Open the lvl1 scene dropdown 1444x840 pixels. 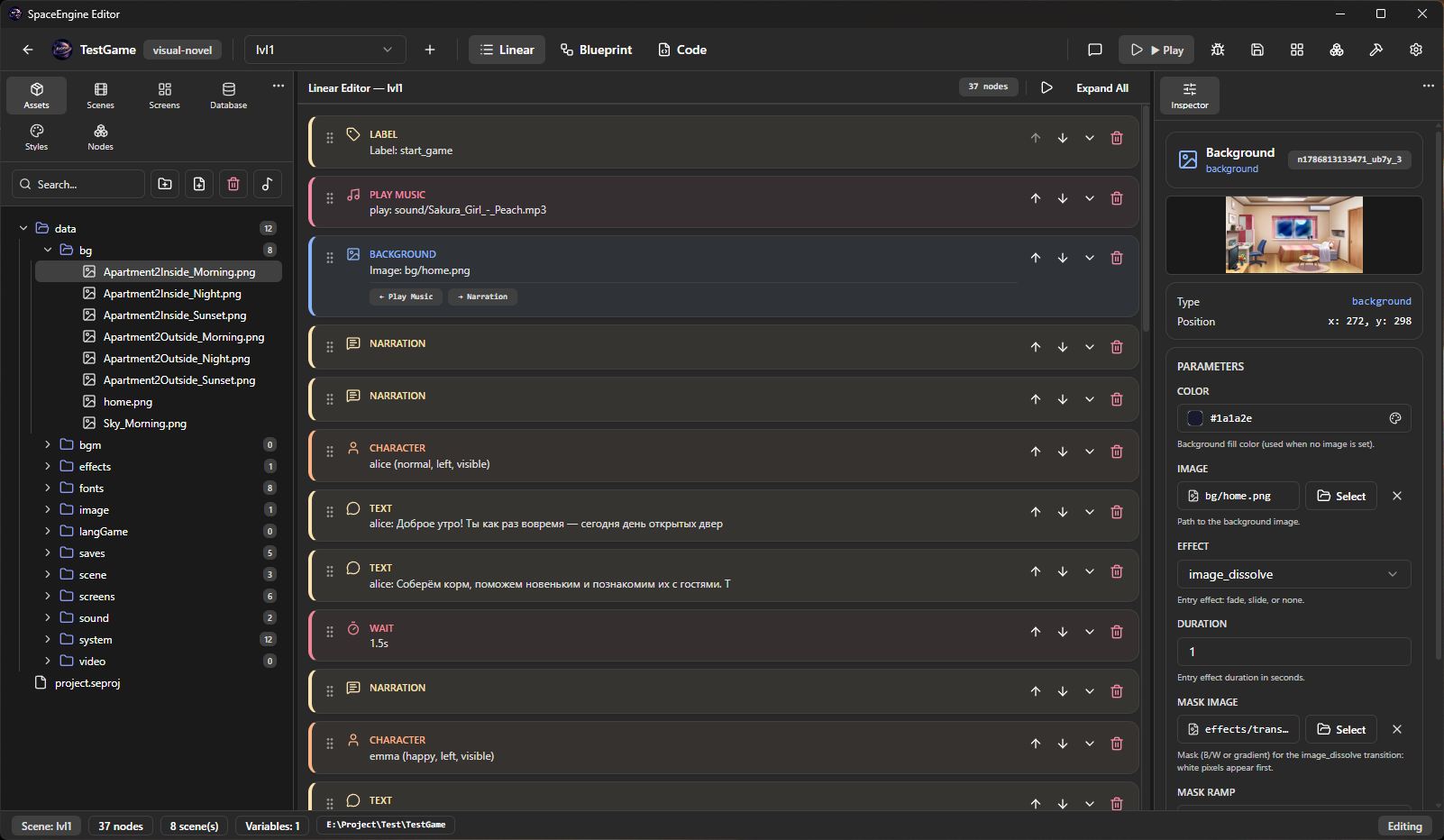[x=324, y=50]
